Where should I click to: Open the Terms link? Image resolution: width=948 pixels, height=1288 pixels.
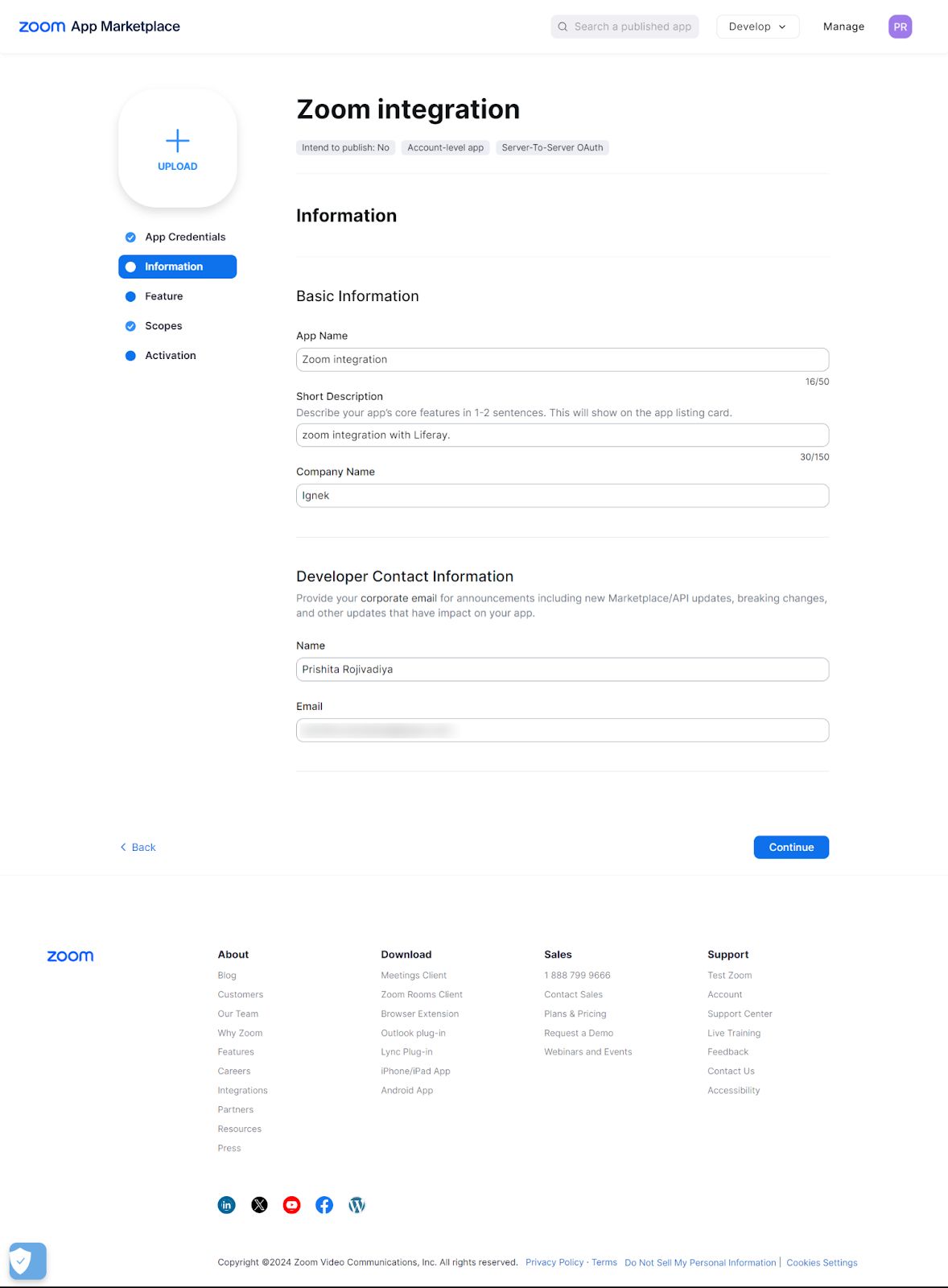(x=604, y=1262)
